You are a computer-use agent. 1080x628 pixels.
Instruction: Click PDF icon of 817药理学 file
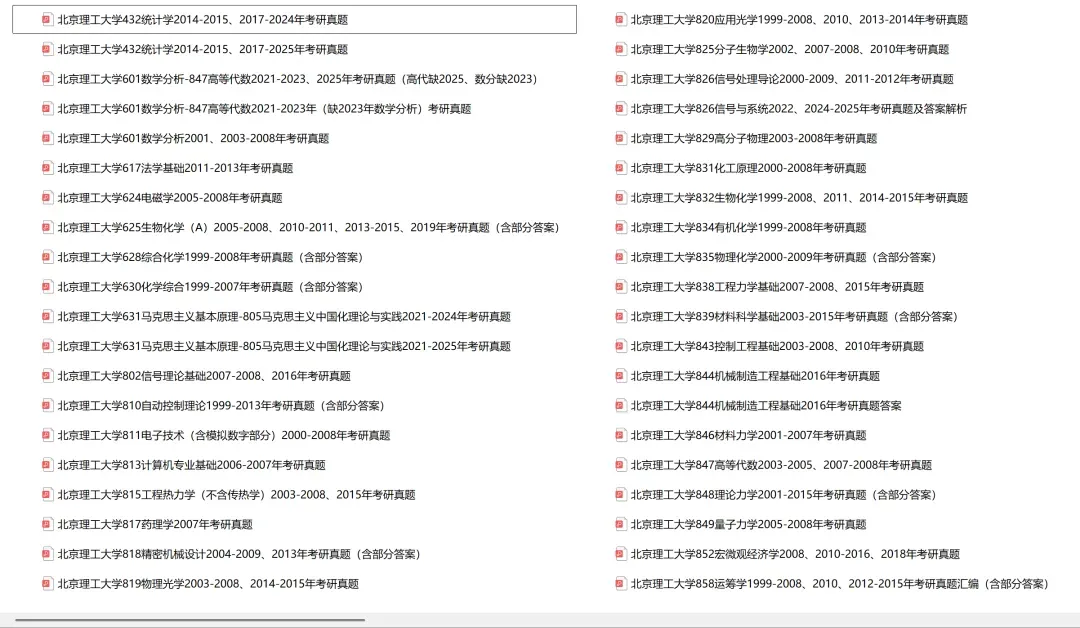(47, 524)
